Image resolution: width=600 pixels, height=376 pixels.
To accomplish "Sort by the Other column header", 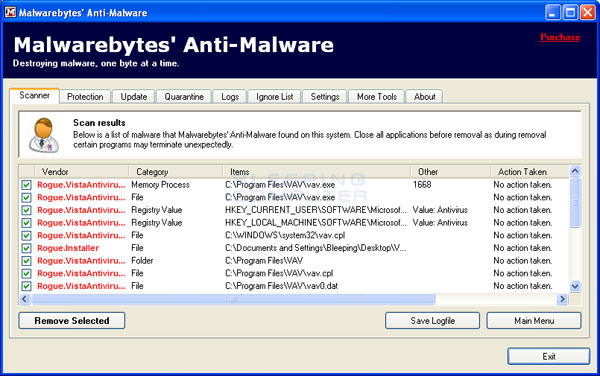I will [x=450, y=172].
